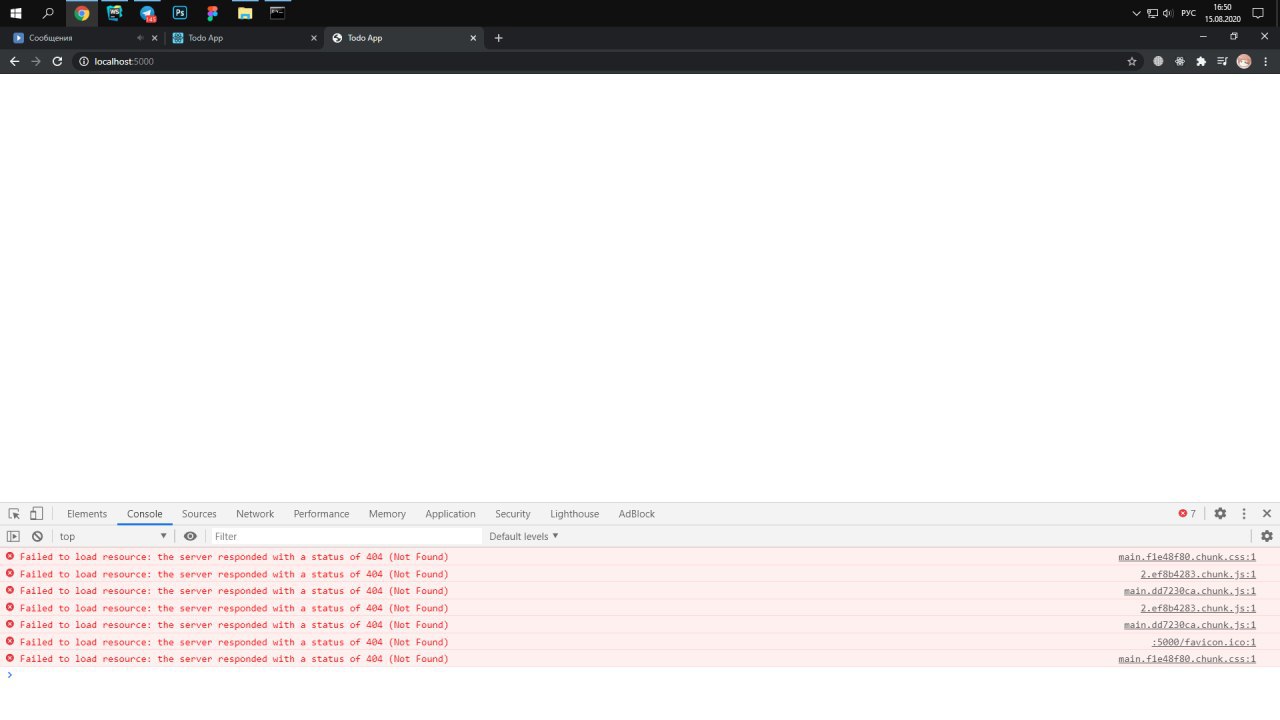This screenshot has width=1280, height=720.
Task: Go back with the browser back arrow
Action: [x=14, y=61]
